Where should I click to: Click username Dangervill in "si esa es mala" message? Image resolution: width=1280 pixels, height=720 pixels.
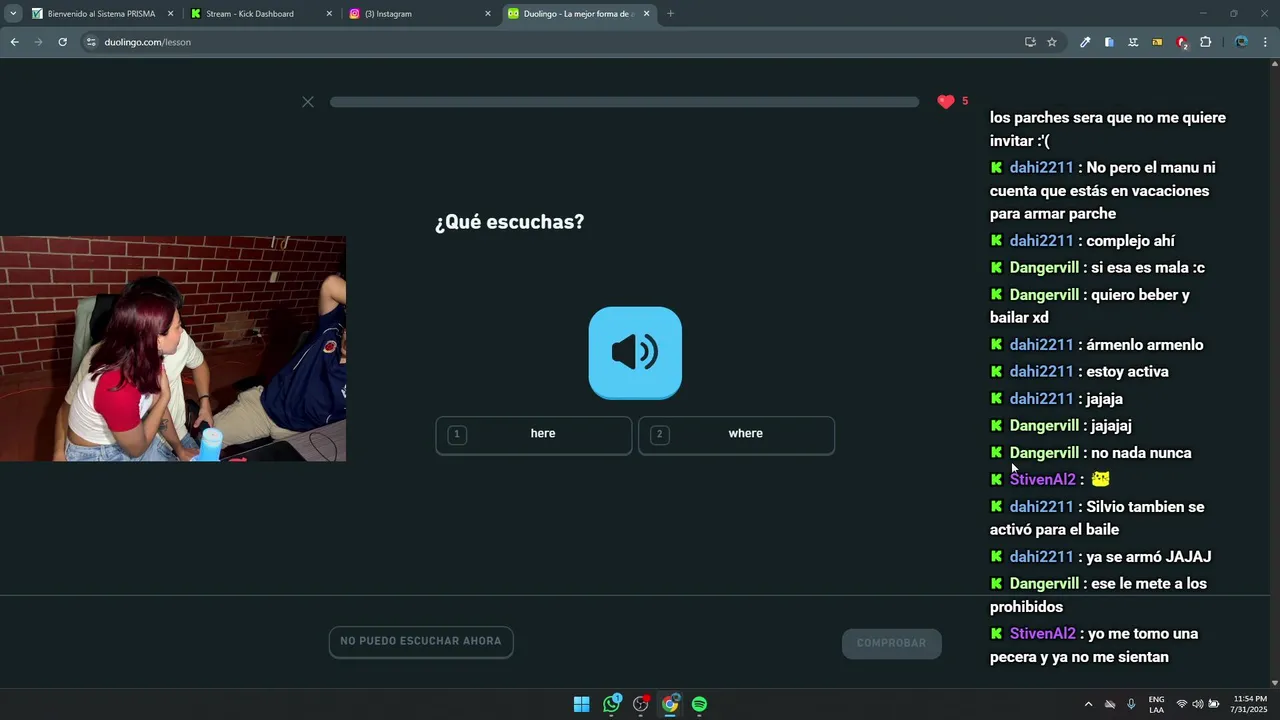(x=1044, y=268)
